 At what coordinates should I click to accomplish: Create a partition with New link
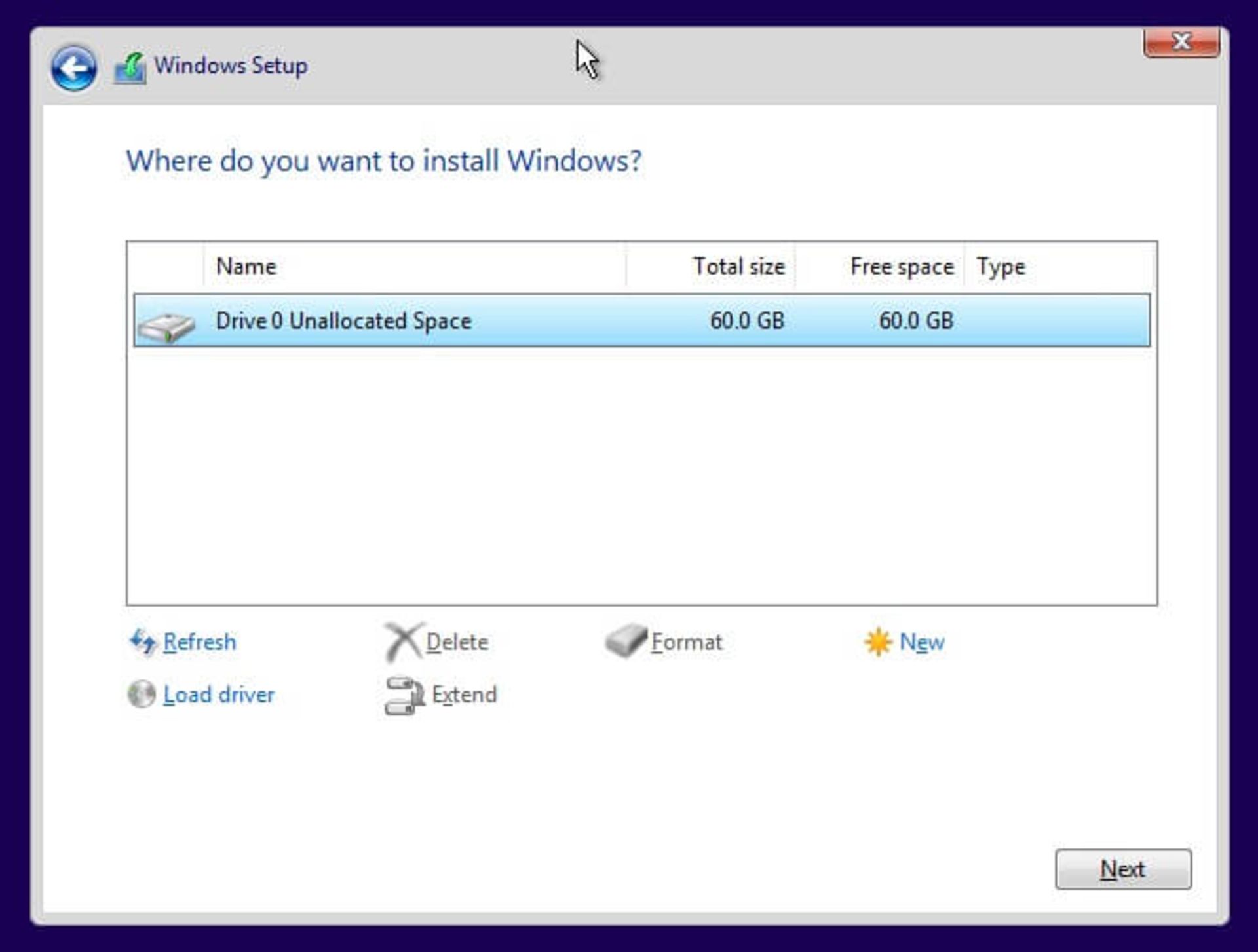(921, 642)
